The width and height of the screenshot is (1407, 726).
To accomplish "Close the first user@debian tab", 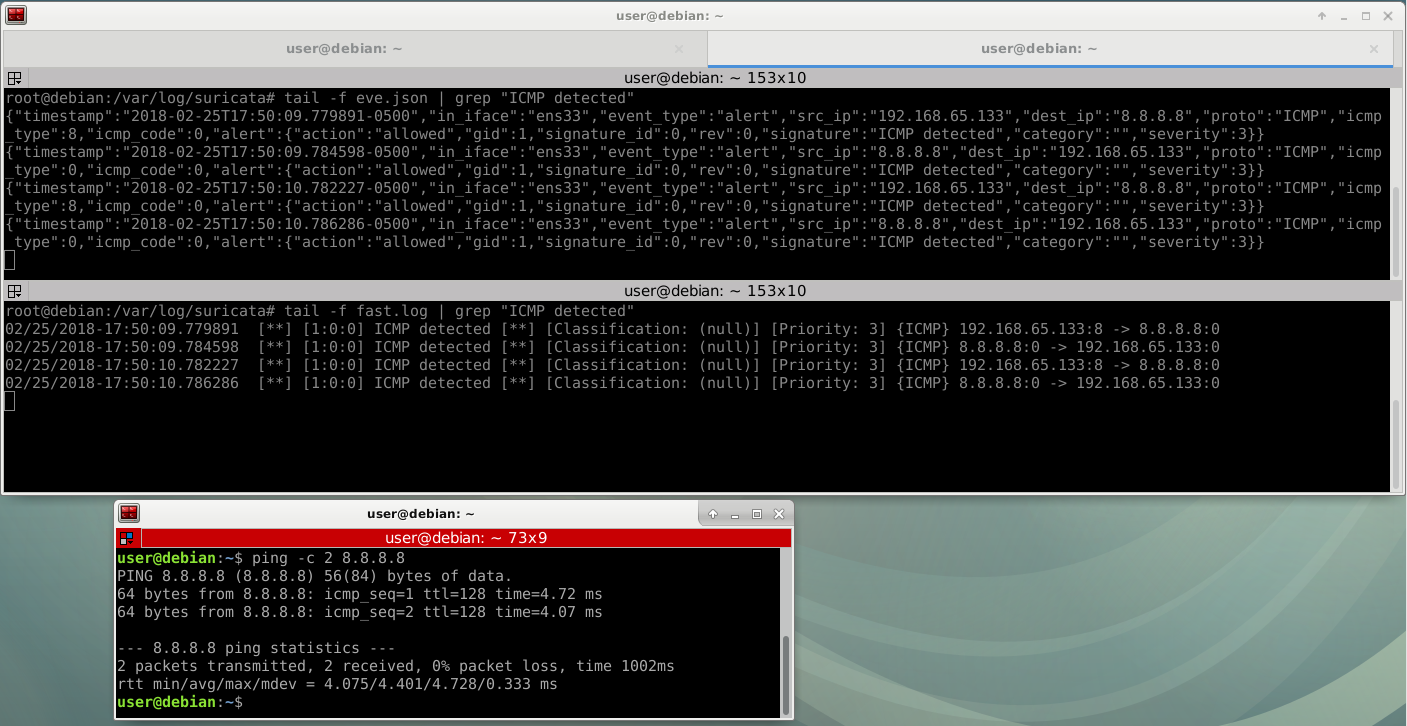I will pyautogui.click(x=679, y=48).
